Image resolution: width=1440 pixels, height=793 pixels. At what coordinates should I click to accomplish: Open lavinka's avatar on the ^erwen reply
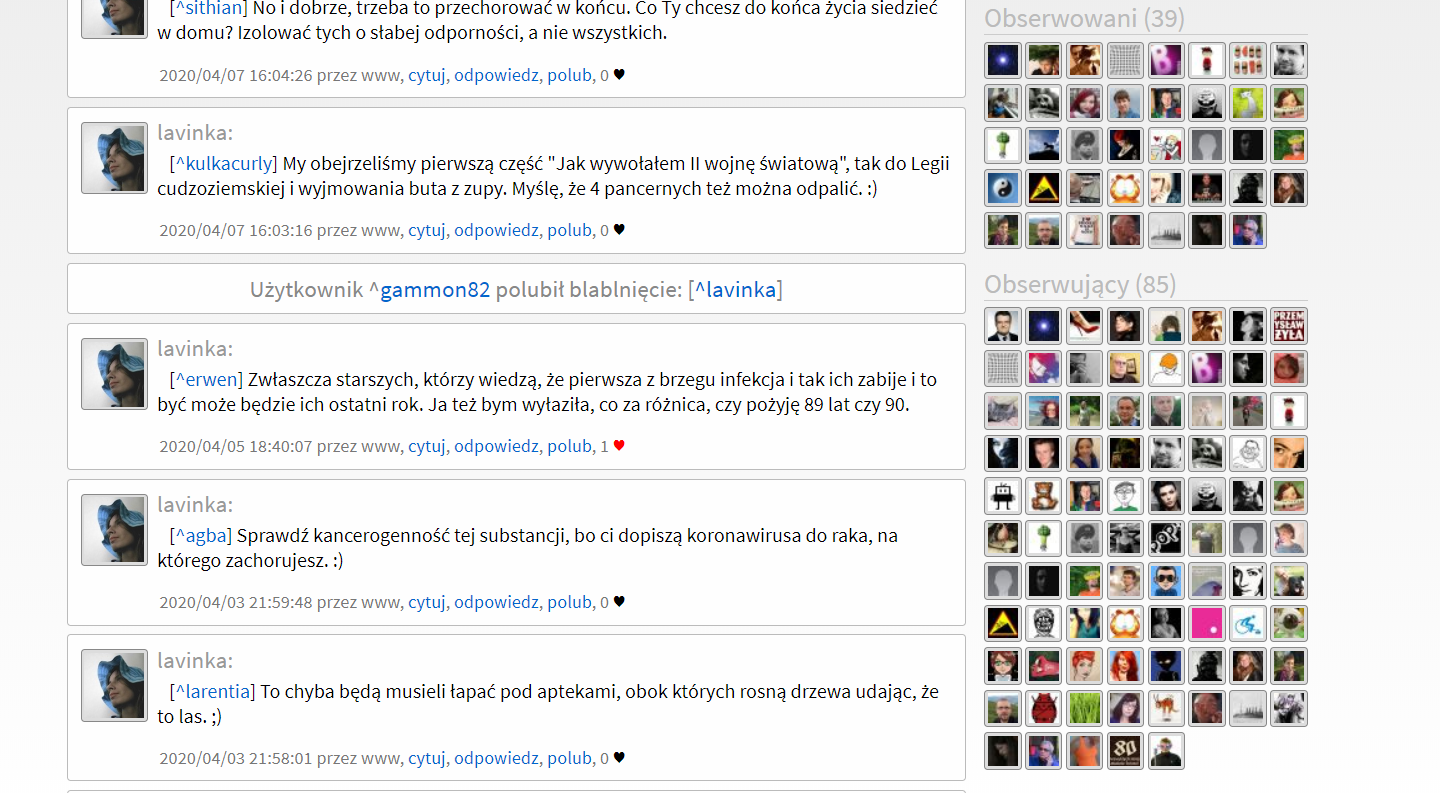pos(114,374)
